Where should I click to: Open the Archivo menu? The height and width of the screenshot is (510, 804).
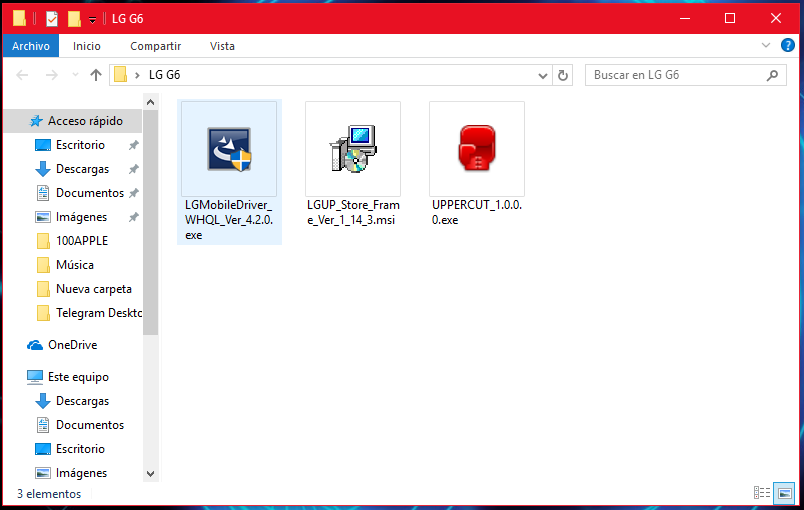coord(31,46)
